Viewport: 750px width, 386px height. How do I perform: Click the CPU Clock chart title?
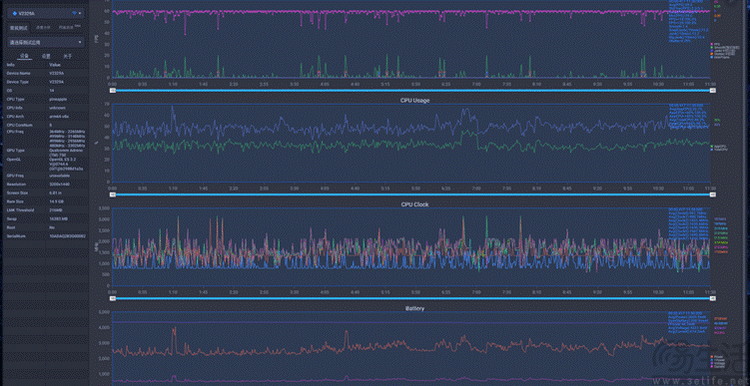pos(414,204)
